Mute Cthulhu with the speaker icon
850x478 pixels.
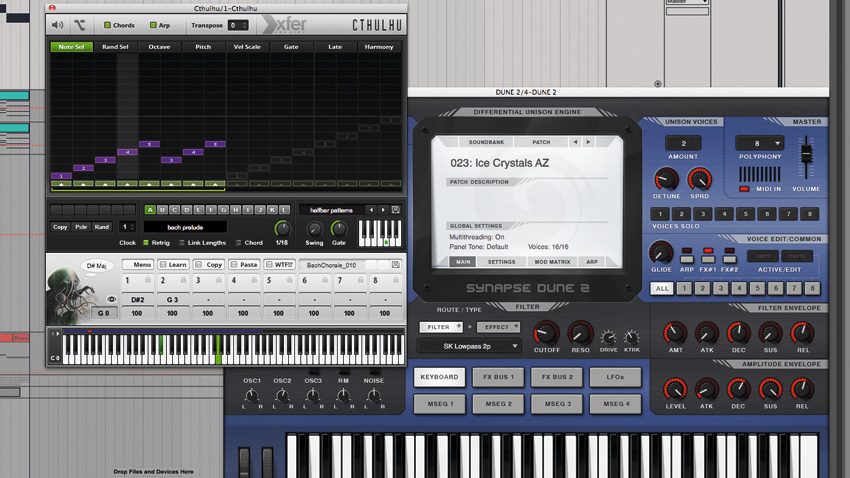click(57, 25)
